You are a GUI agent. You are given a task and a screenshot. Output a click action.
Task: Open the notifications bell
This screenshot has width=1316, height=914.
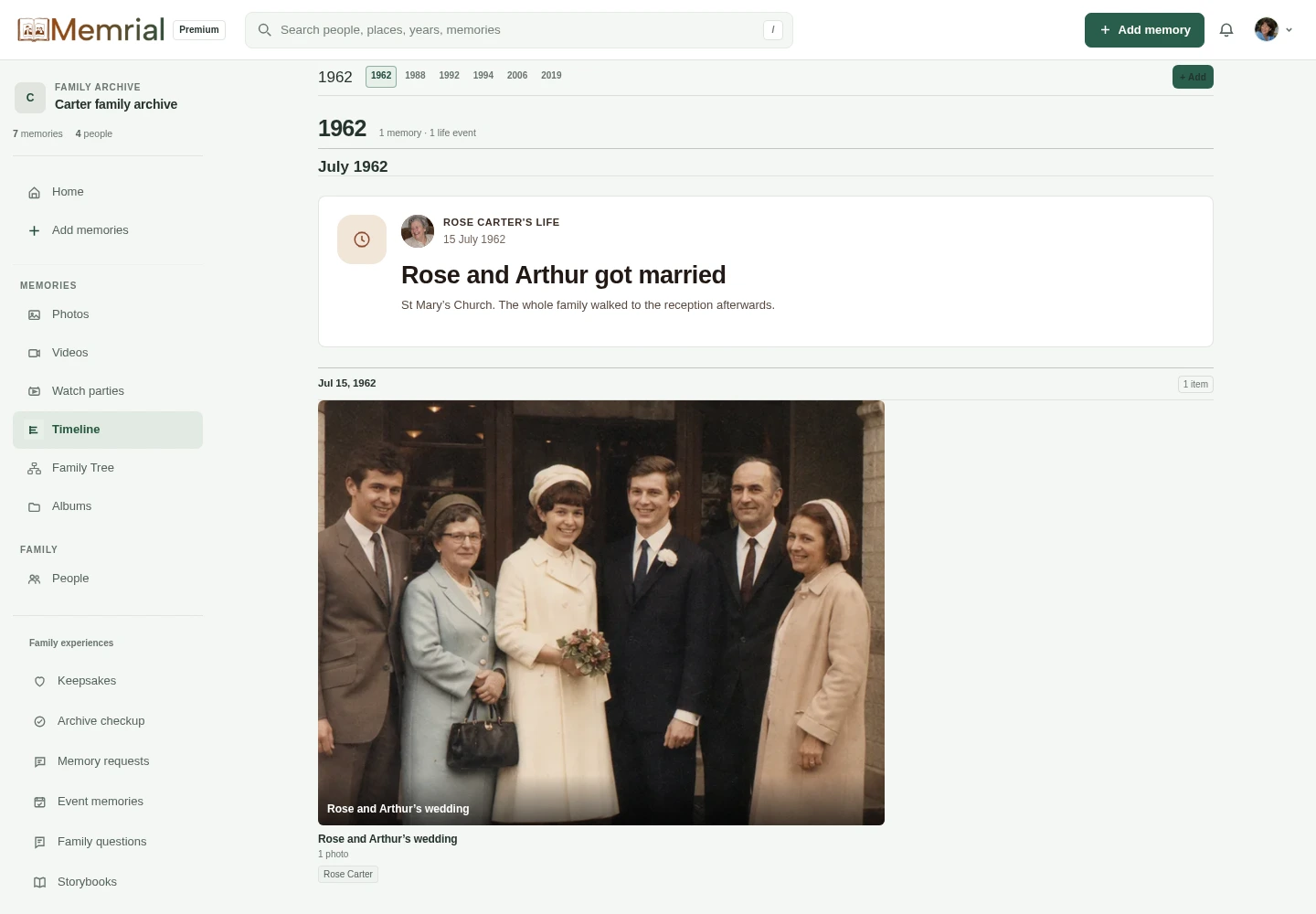(1226, 30)
